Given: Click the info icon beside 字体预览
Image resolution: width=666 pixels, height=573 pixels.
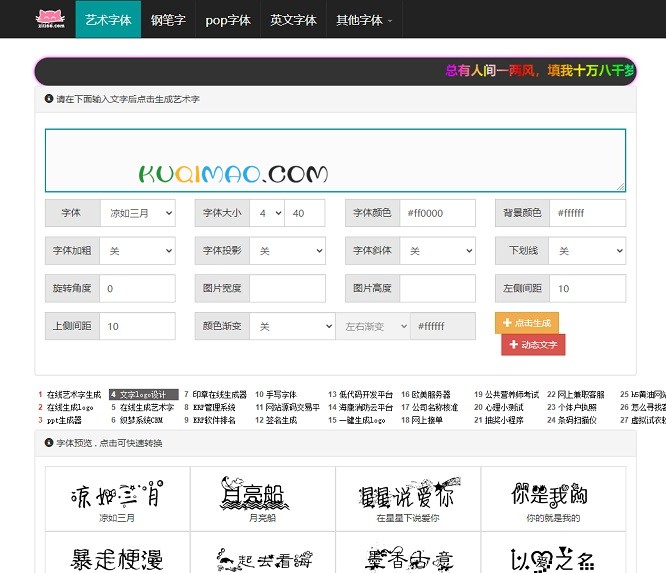Looking at the screenshot, I should click(x=49, y=443).
